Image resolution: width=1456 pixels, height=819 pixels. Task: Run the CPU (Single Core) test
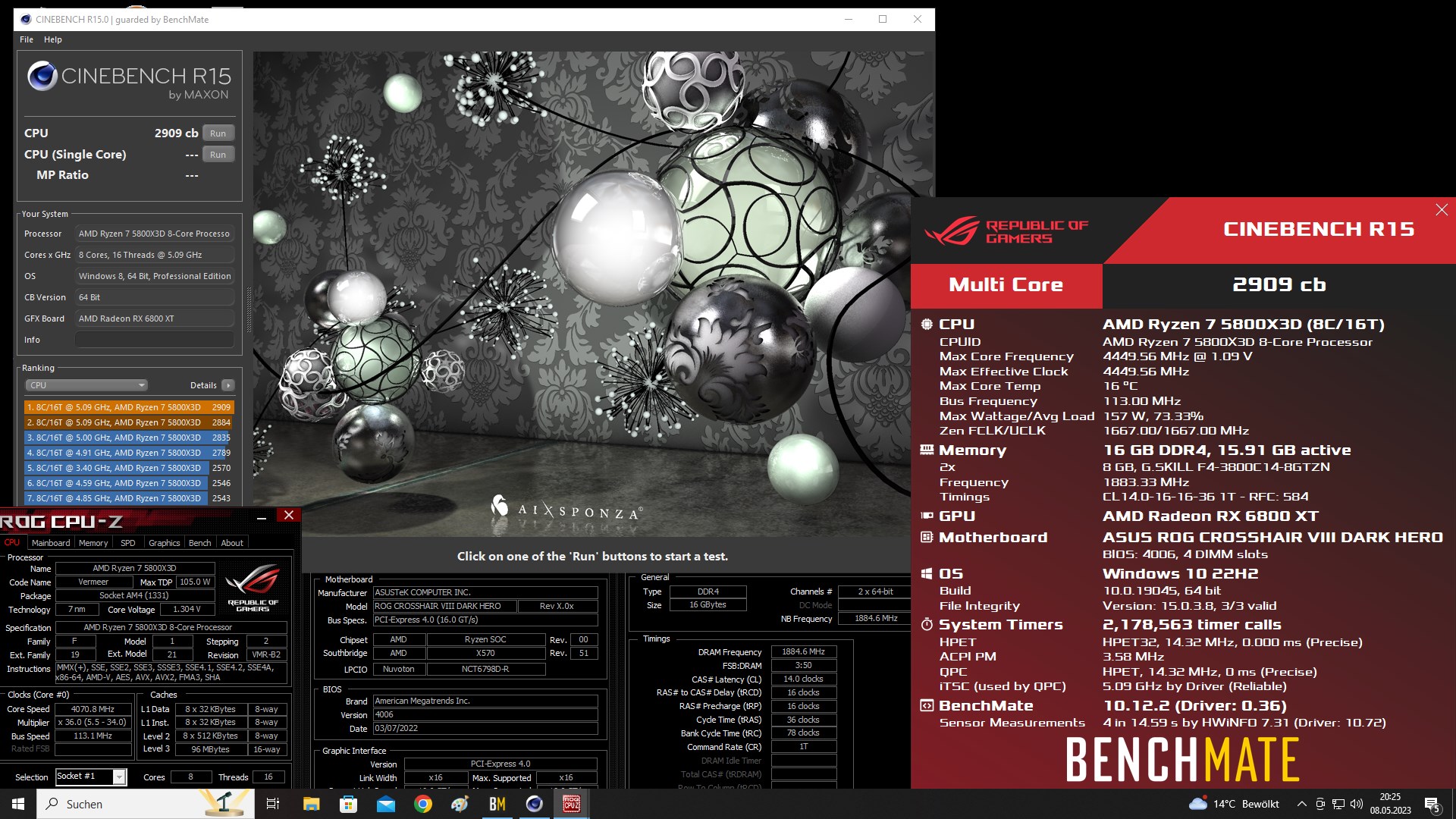point(218,155)
